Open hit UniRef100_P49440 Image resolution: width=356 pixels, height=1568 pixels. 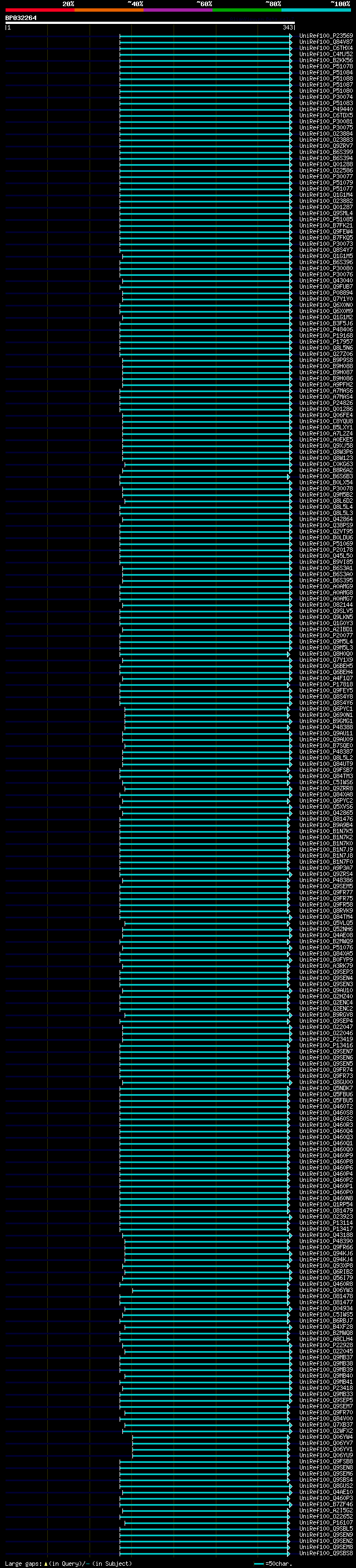tap(326, 109)
